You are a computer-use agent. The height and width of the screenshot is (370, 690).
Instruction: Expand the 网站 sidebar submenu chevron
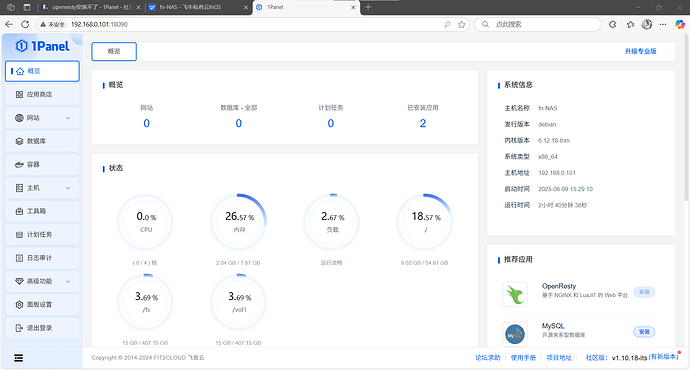coord(68,118)
